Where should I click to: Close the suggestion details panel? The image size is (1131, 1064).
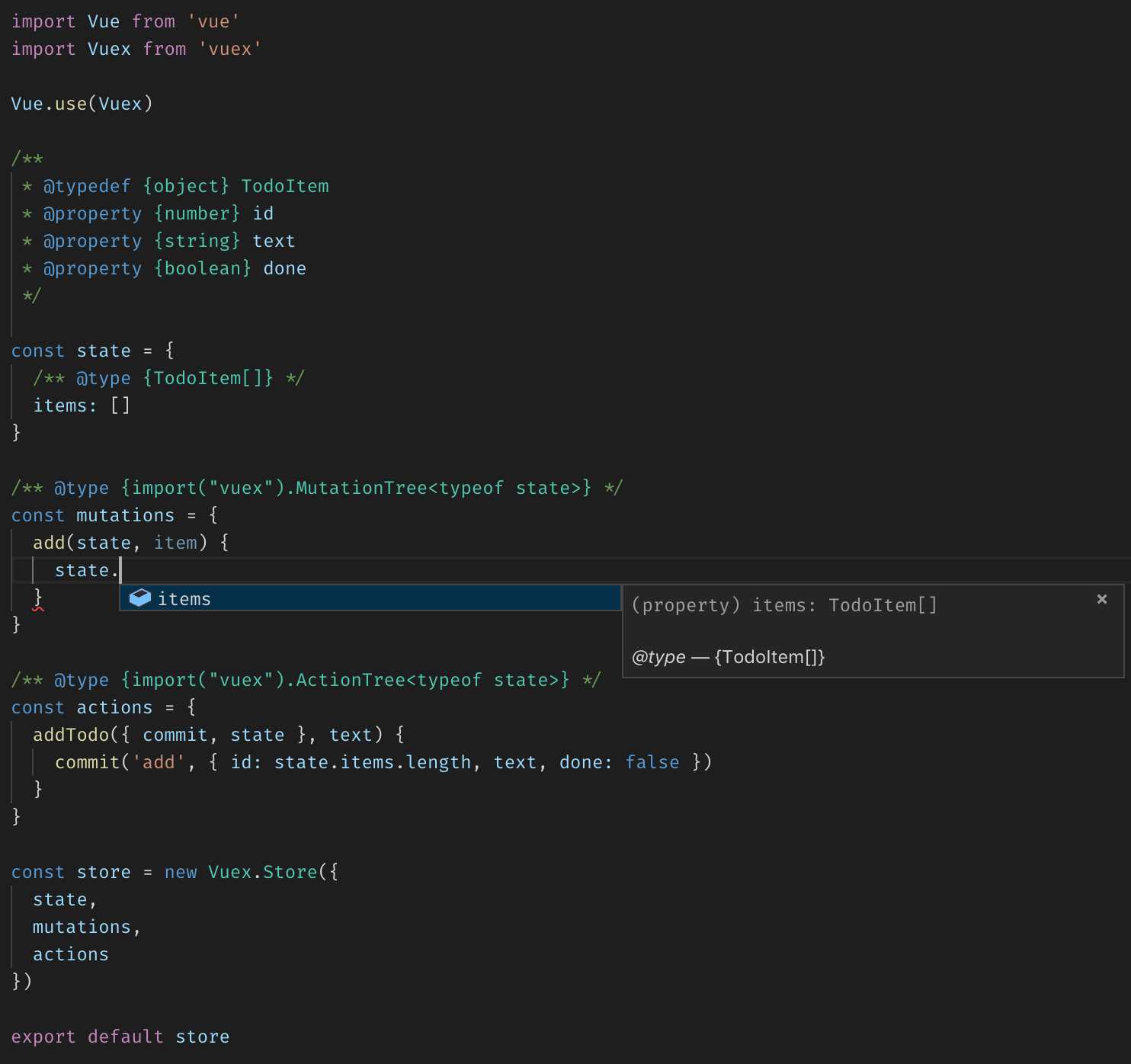(1101, 599)
